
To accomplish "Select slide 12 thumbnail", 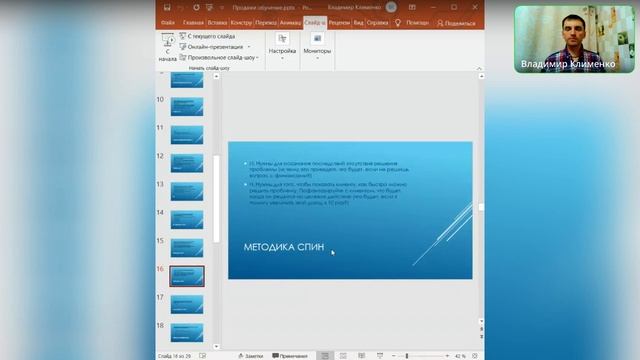I will 187,163.
